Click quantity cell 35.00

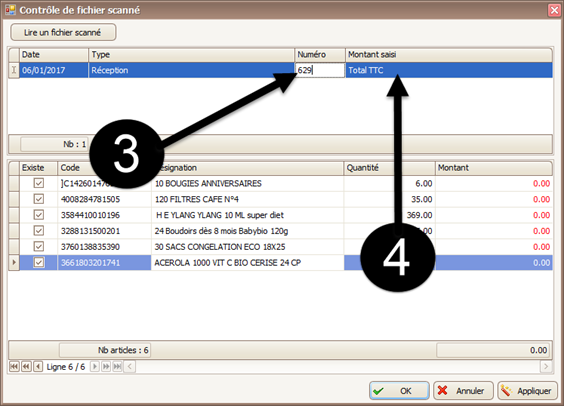[x=389, y=199]
